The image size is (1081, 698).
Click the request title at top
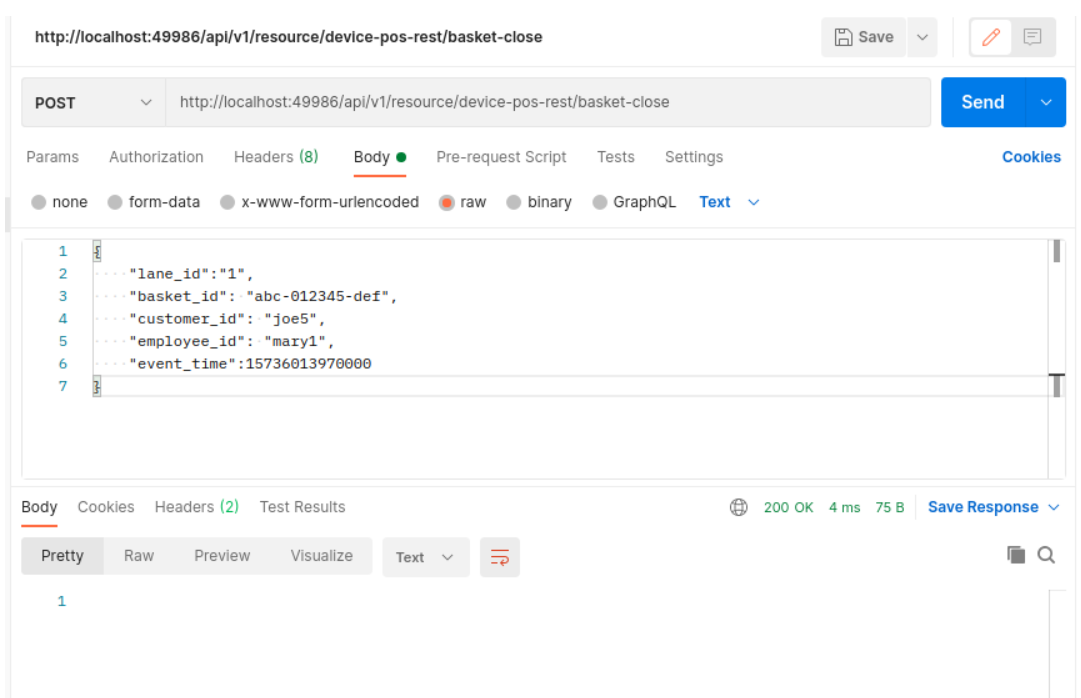pyautogui.click(x=289, y=37)
